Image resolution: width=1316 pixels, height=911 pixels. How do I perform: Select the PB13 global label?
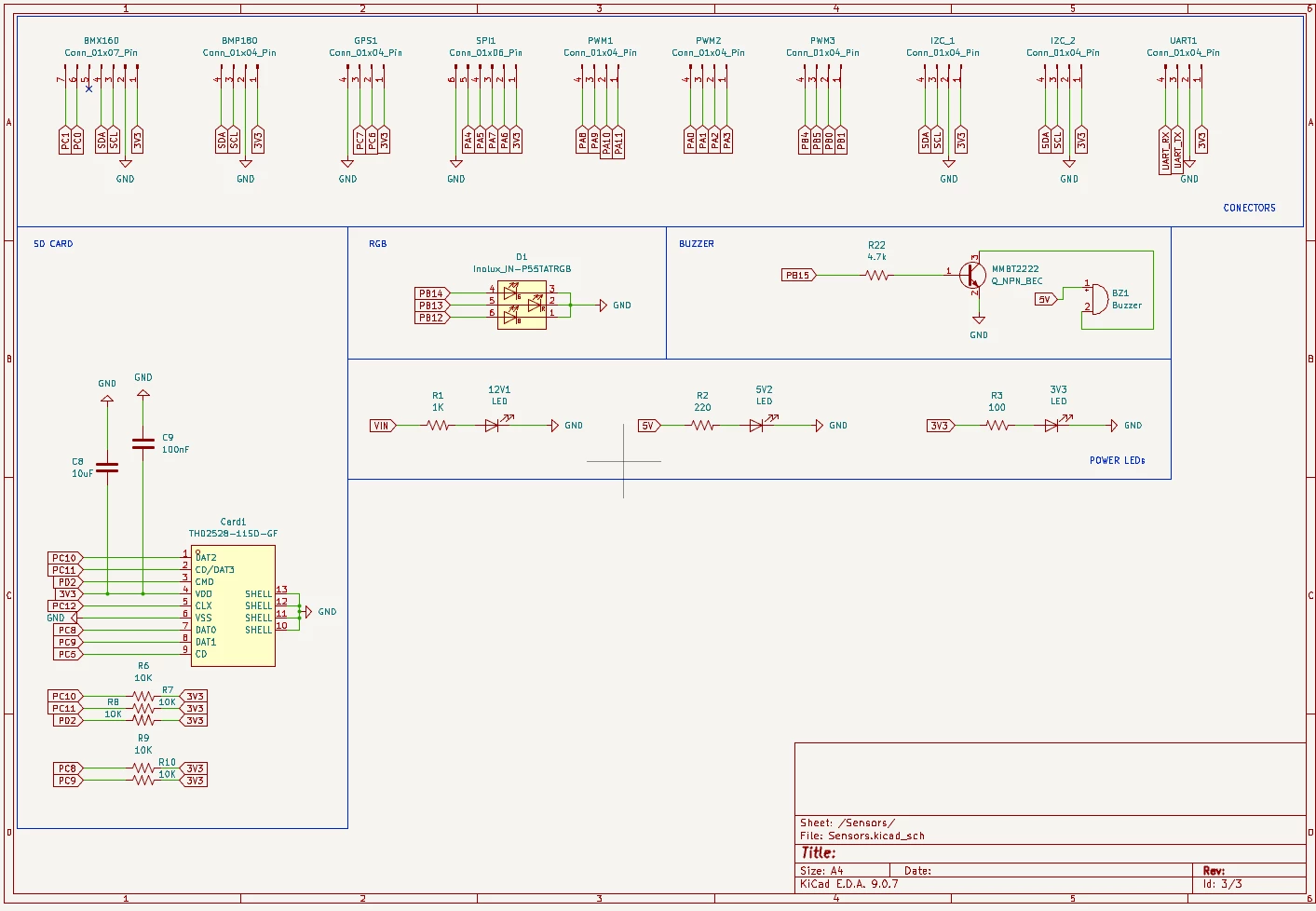432,306
